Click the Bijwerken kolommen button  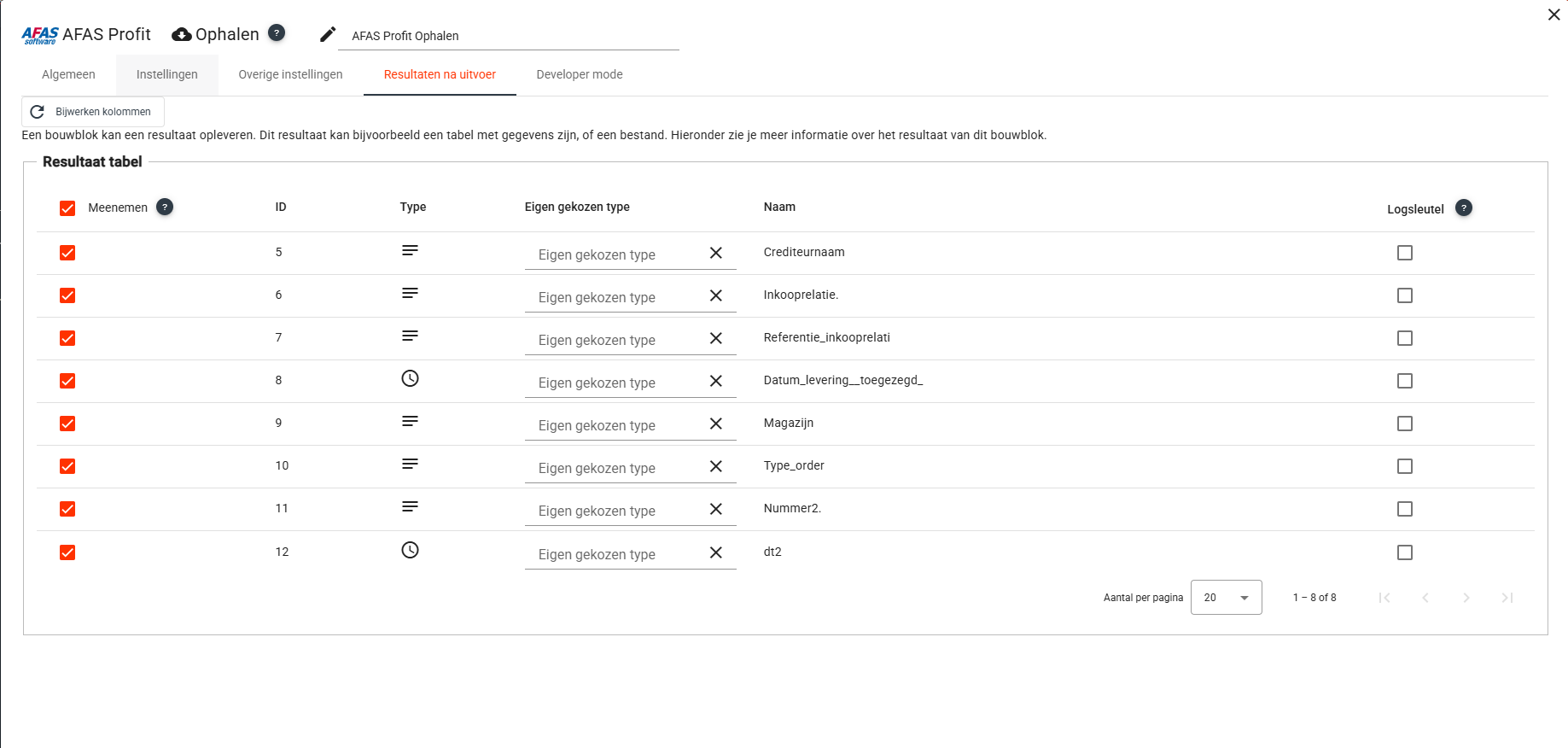[x=92, y=112]
